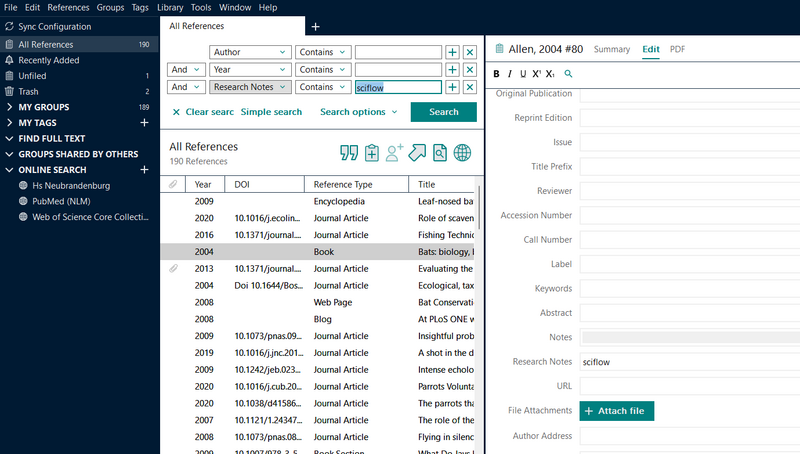Switch to the PDF tab
This screenshot has width=800, height=454.
pyautogui.click(x=677, y=49)
